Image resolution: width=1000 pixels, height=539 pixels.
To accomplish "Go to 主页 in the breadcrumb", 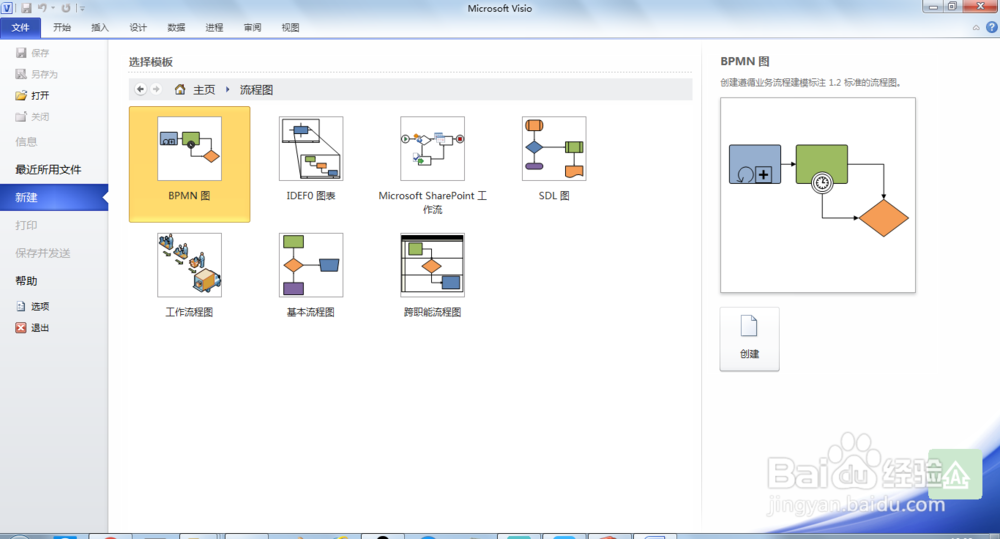I will point(204,90).
